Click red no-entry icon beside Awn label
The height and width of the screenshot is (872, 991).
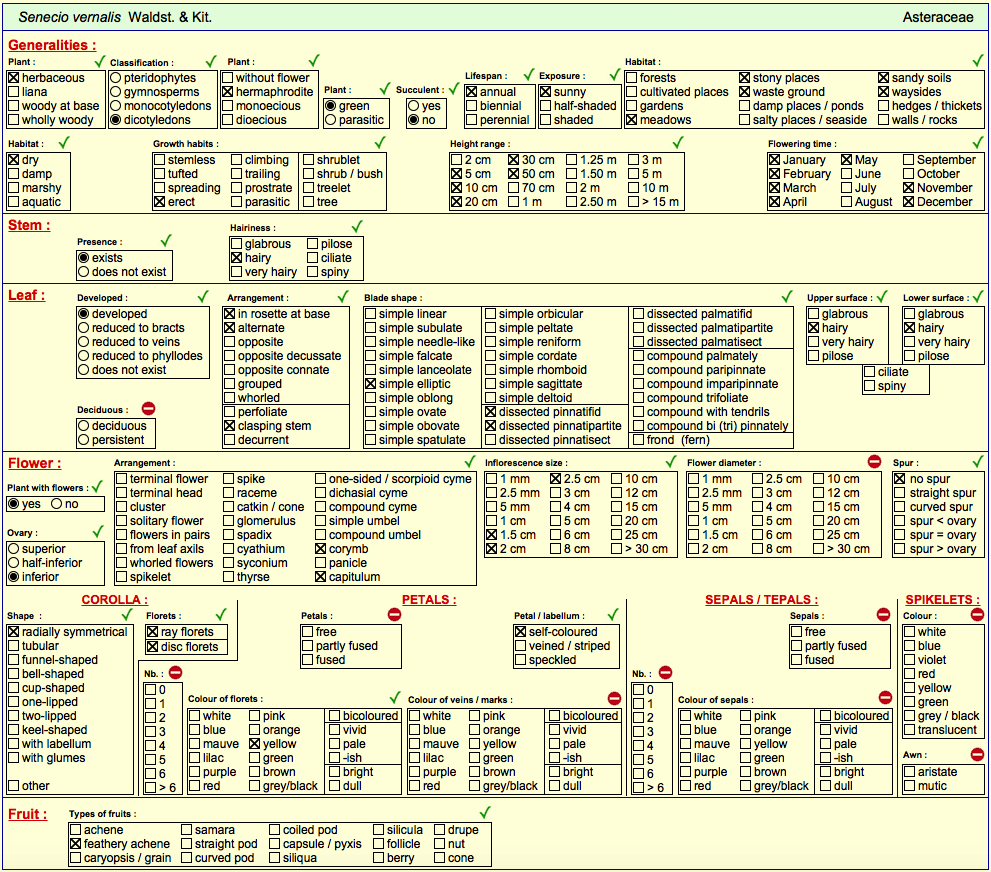click(x=977, y=754)
